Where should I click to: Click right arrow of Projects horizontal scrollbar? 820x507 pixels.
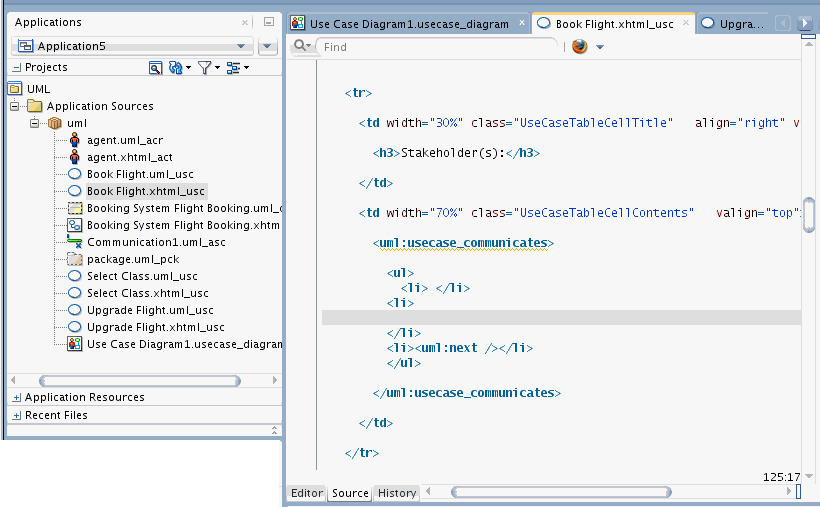(x=275, y=380)
